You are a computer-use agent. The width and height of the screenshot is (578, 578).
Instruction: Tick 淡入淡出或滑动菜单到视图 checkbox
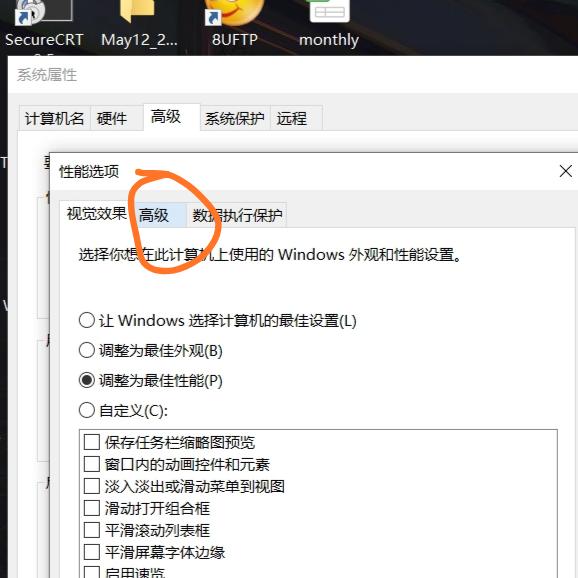tap(92, 486)
